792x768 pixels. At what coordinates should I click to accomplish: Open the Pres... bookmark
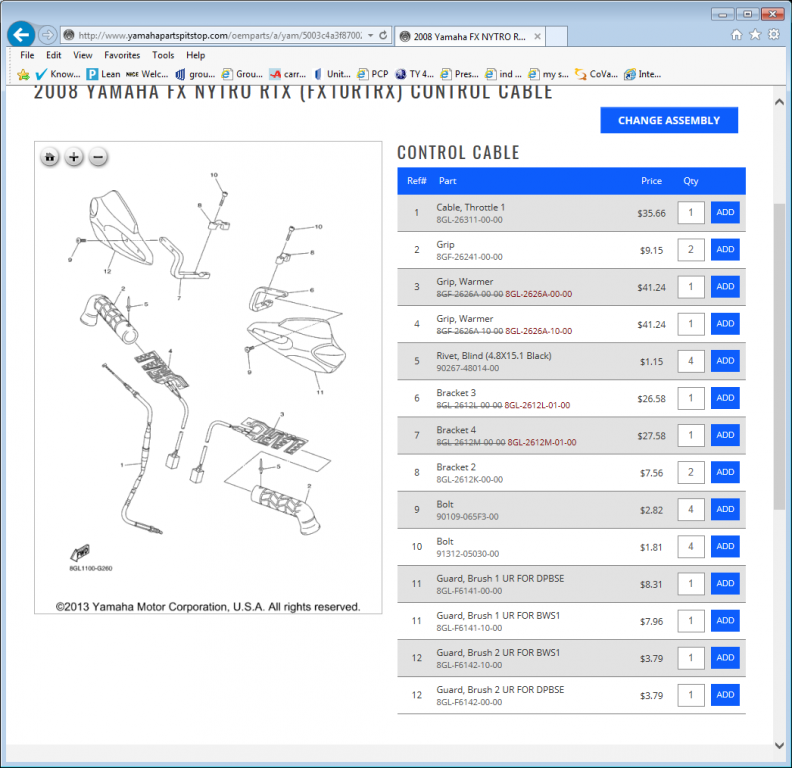[x=460, y=74]
